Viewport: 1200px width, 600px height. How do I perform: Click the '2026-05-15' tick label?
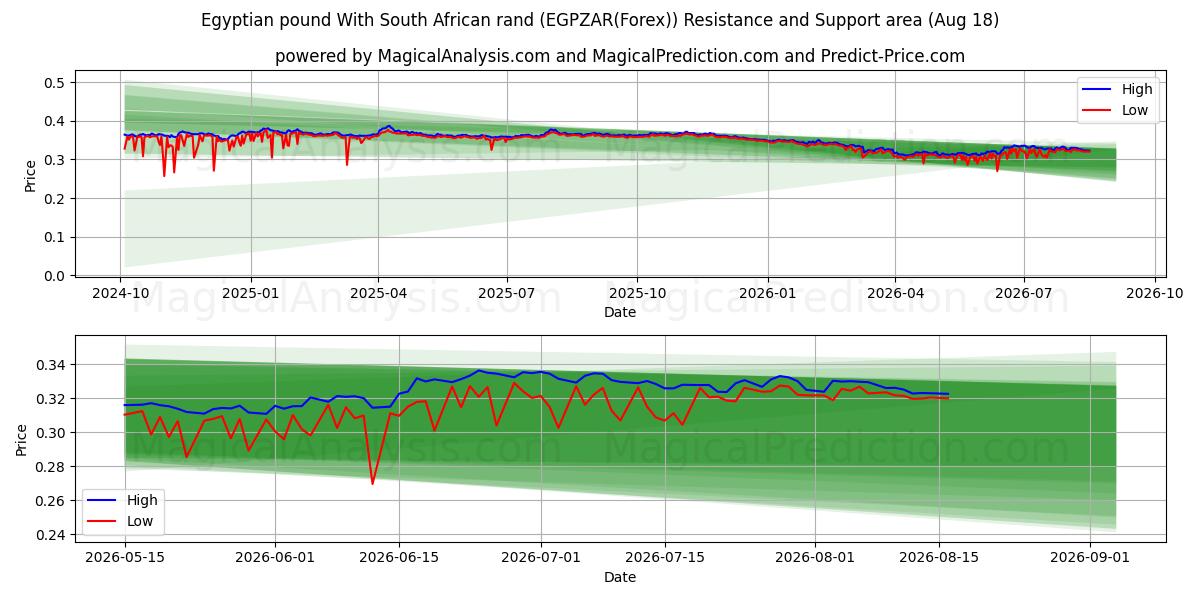point(124,558)
